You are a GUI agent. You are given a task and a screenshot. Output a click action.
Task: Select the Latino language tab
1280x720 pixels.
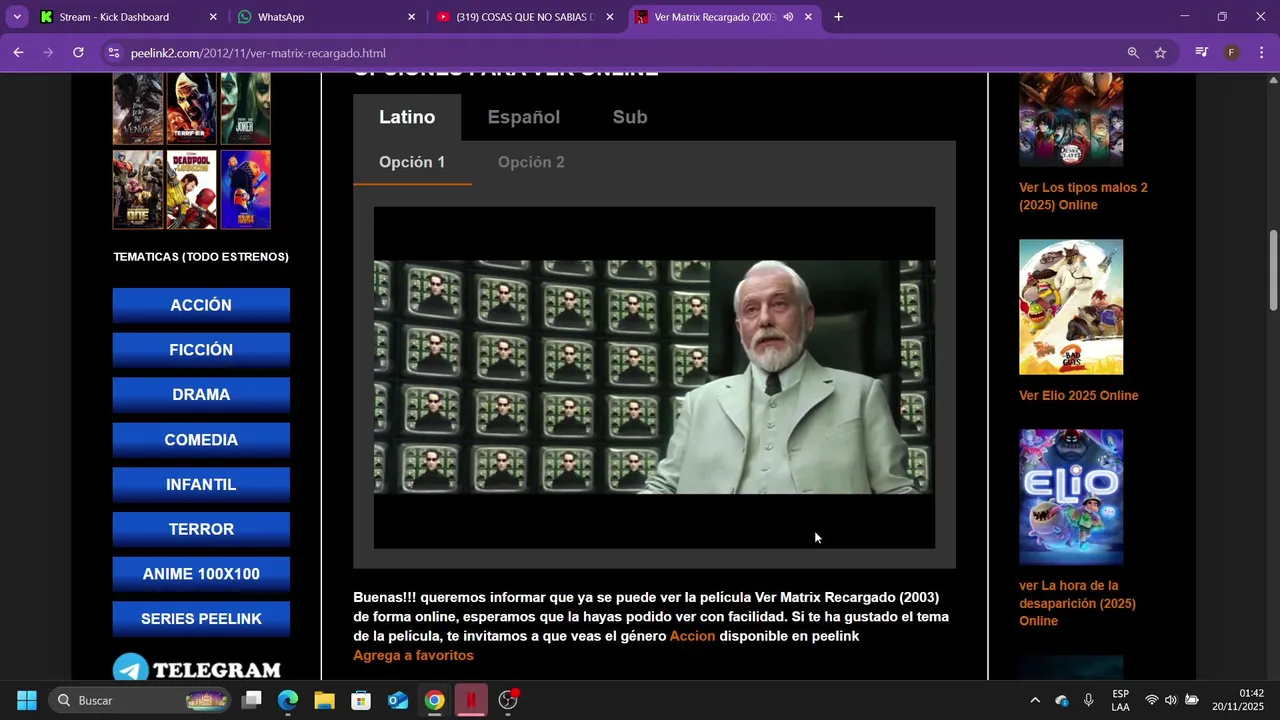pyautogui.click(x=407, y=117)
